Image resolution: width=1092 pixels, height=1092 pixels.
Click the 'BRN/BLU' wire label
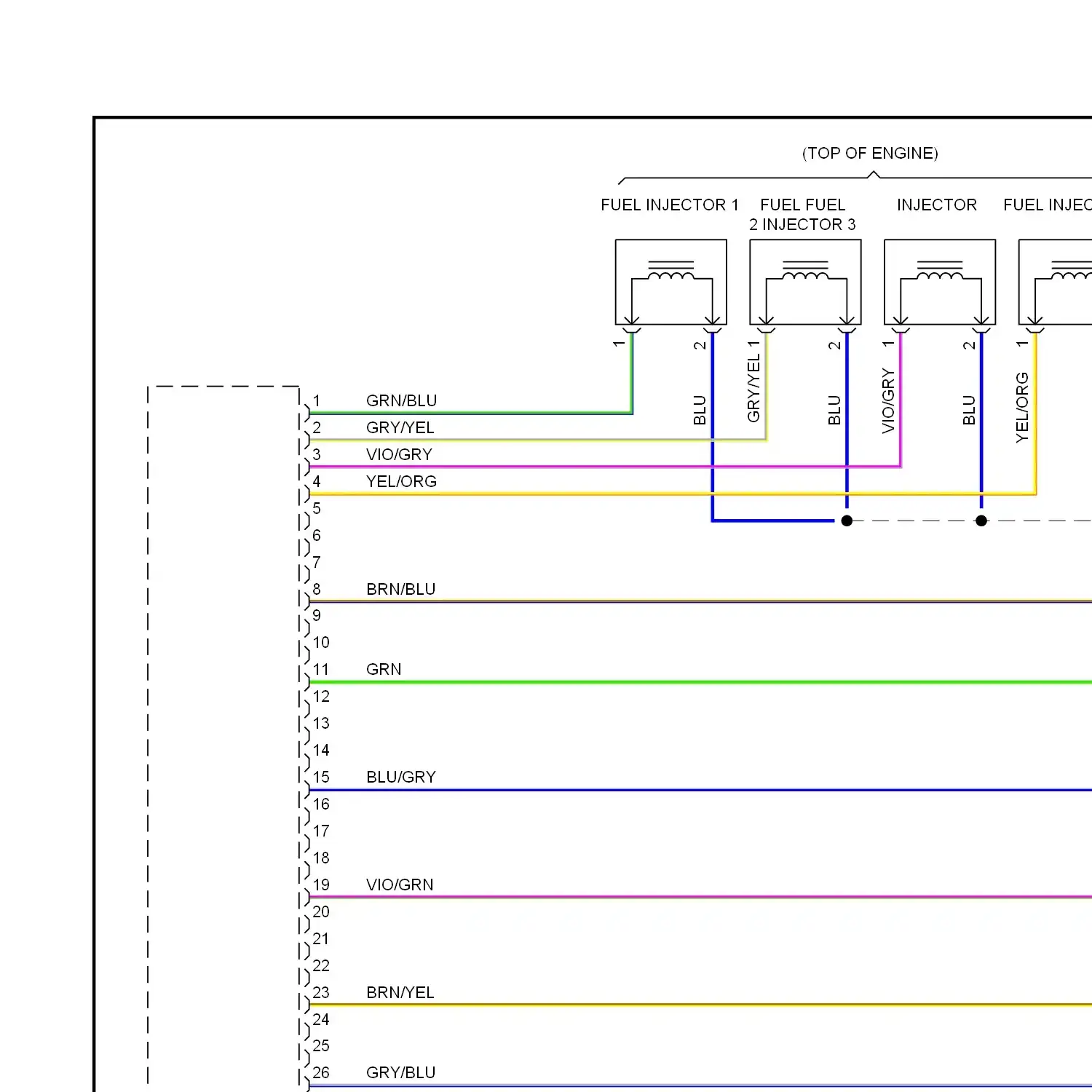(x=400, y=589)
